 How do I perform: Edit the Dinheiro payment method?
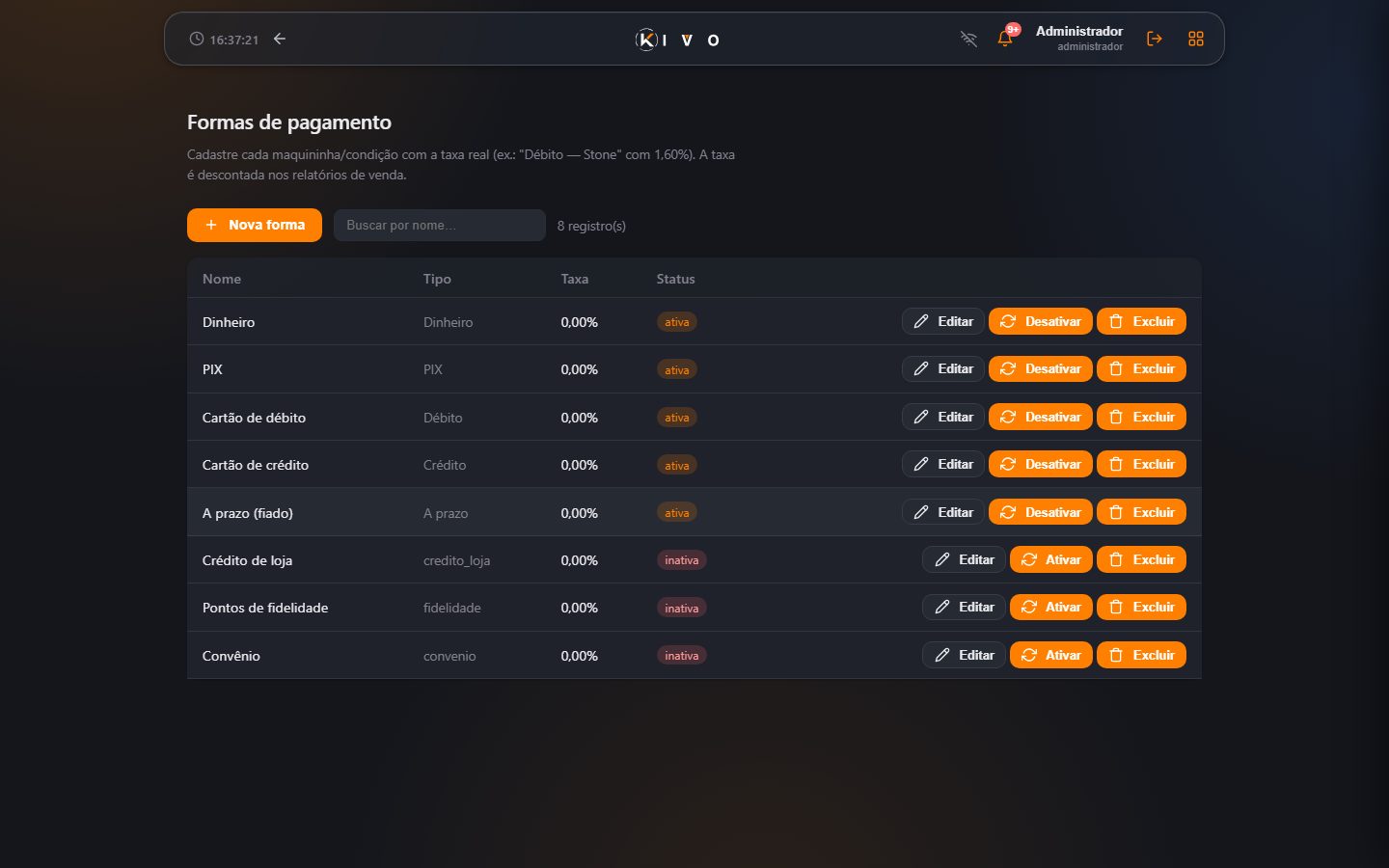943,321
